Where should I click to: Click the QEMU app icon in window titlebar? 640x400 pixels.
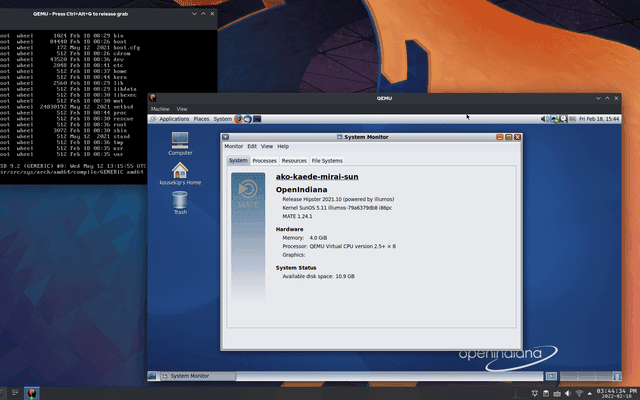tap(153, 98)
